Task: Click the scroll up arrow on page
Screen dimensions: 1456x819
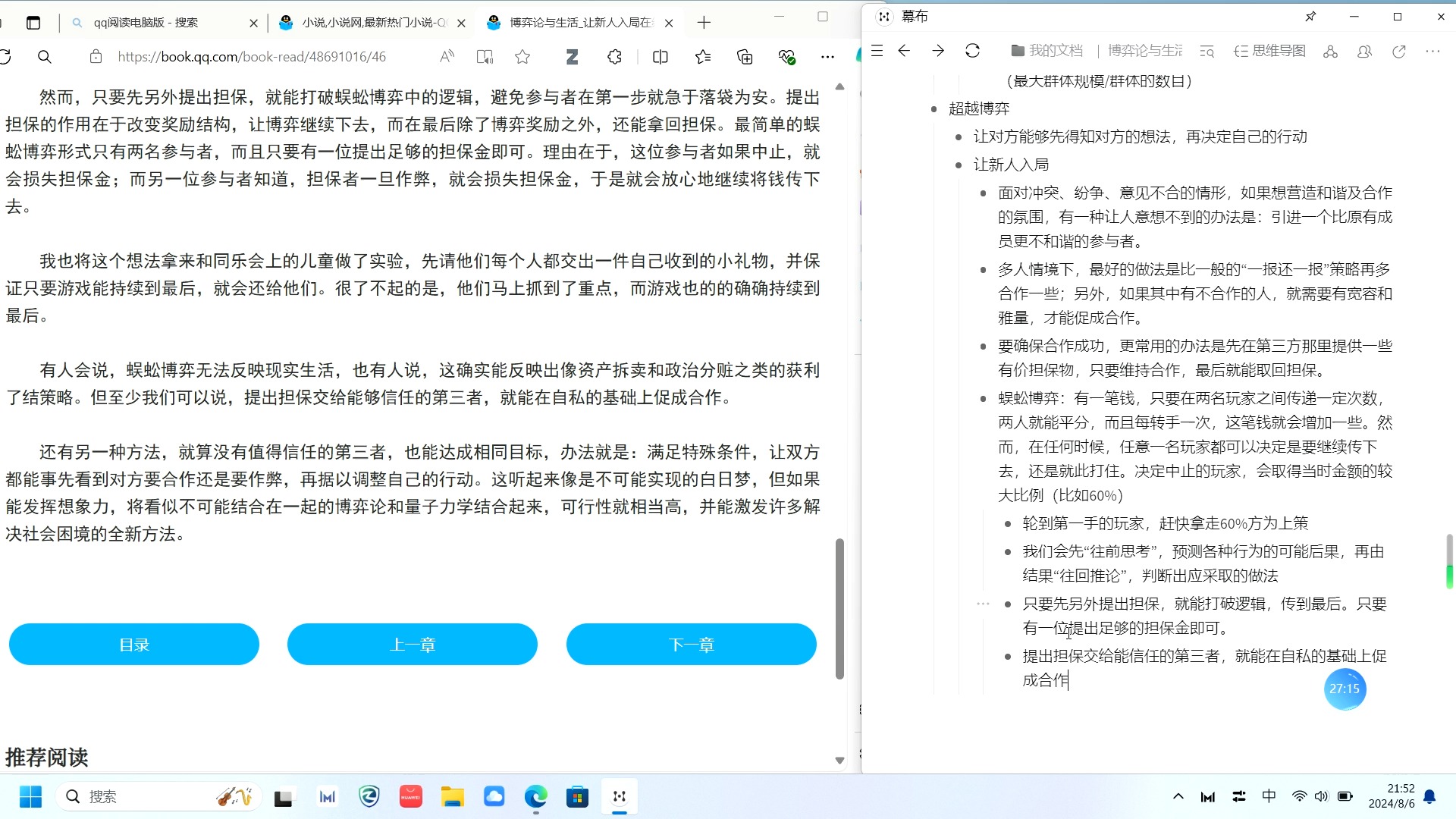Action: pyautogui.click(x=839, y=86)
